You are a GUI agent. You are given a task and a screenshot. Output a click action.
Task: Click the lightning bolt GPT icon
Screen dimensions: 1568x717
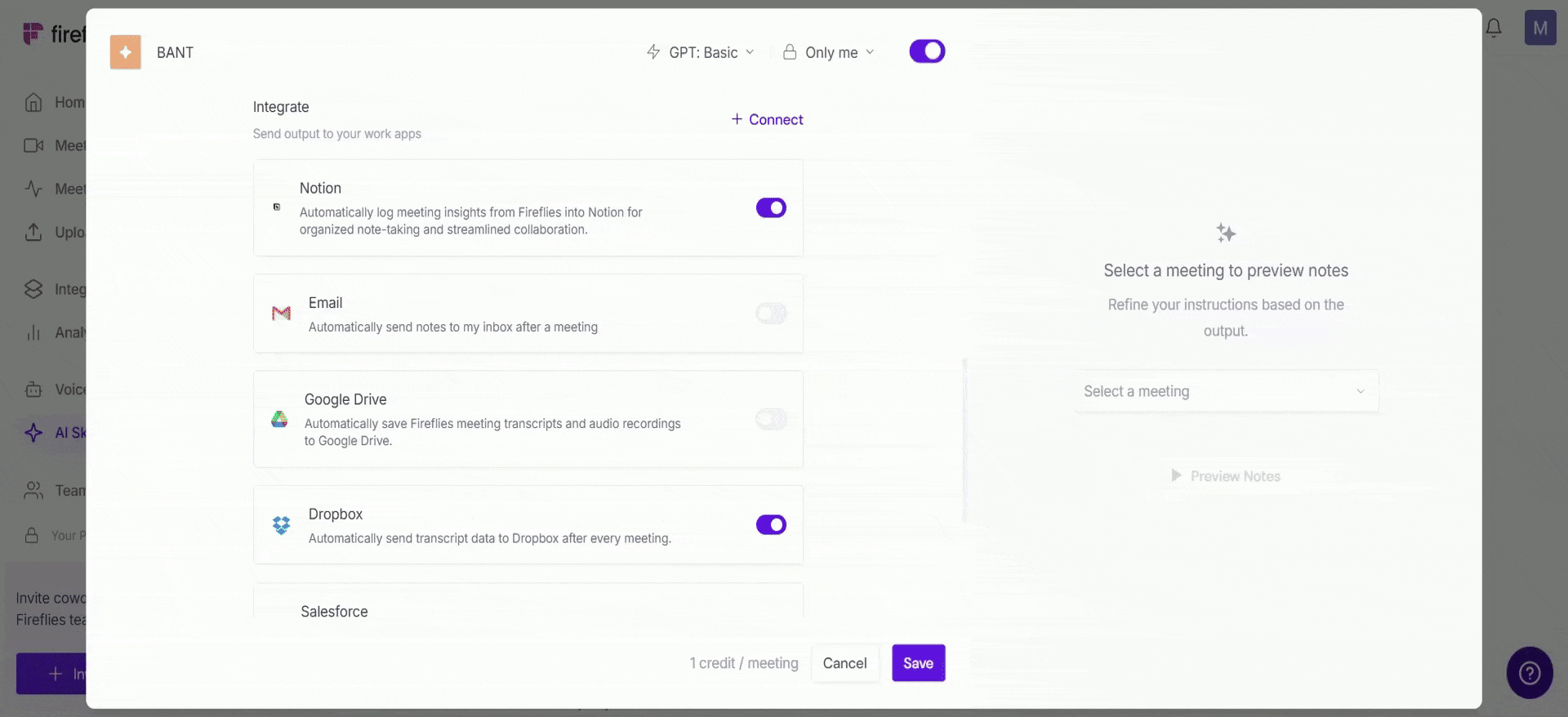click(x=653, y=52)
